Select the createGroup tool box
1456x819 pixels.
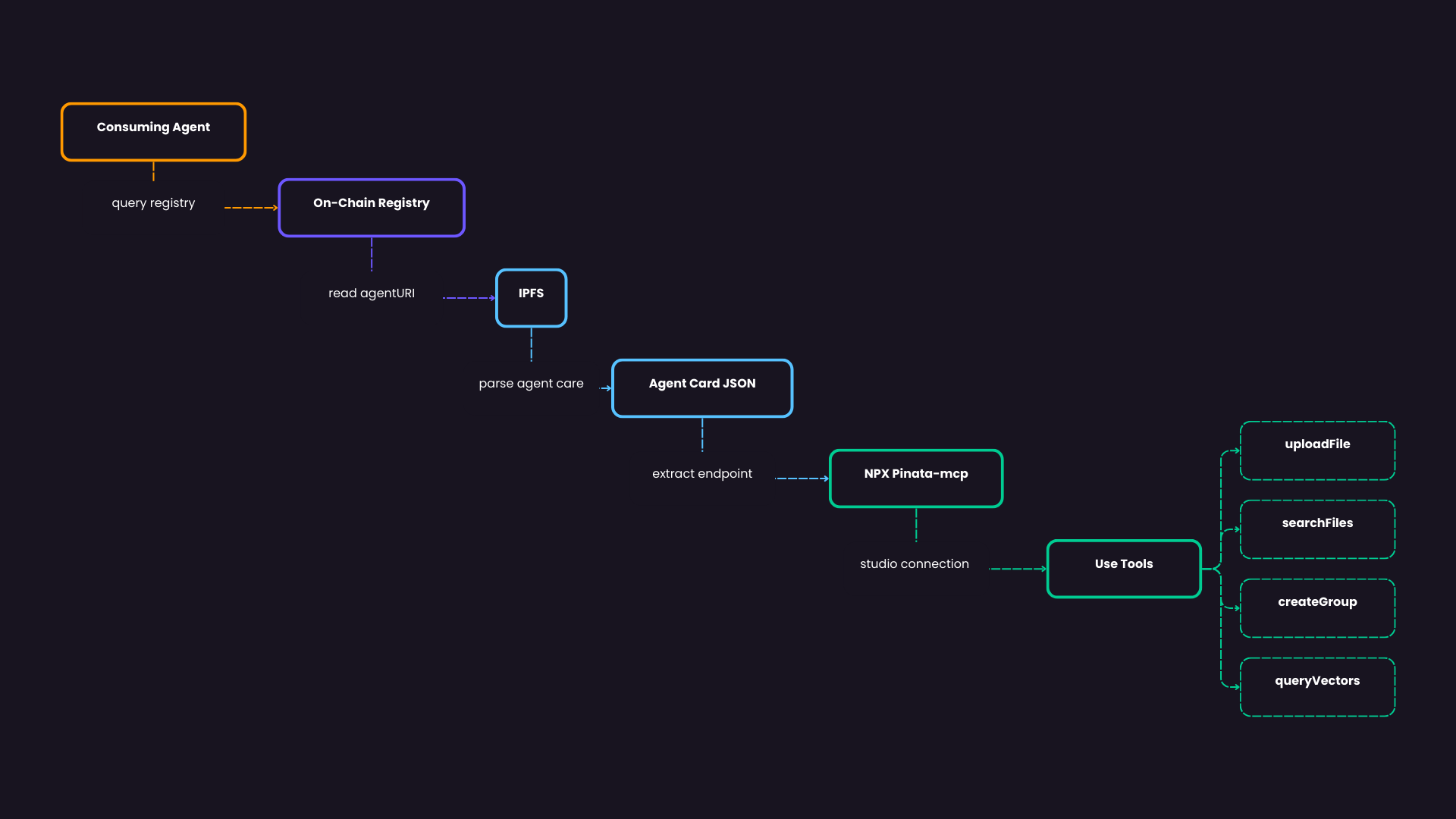(1317, 607)
